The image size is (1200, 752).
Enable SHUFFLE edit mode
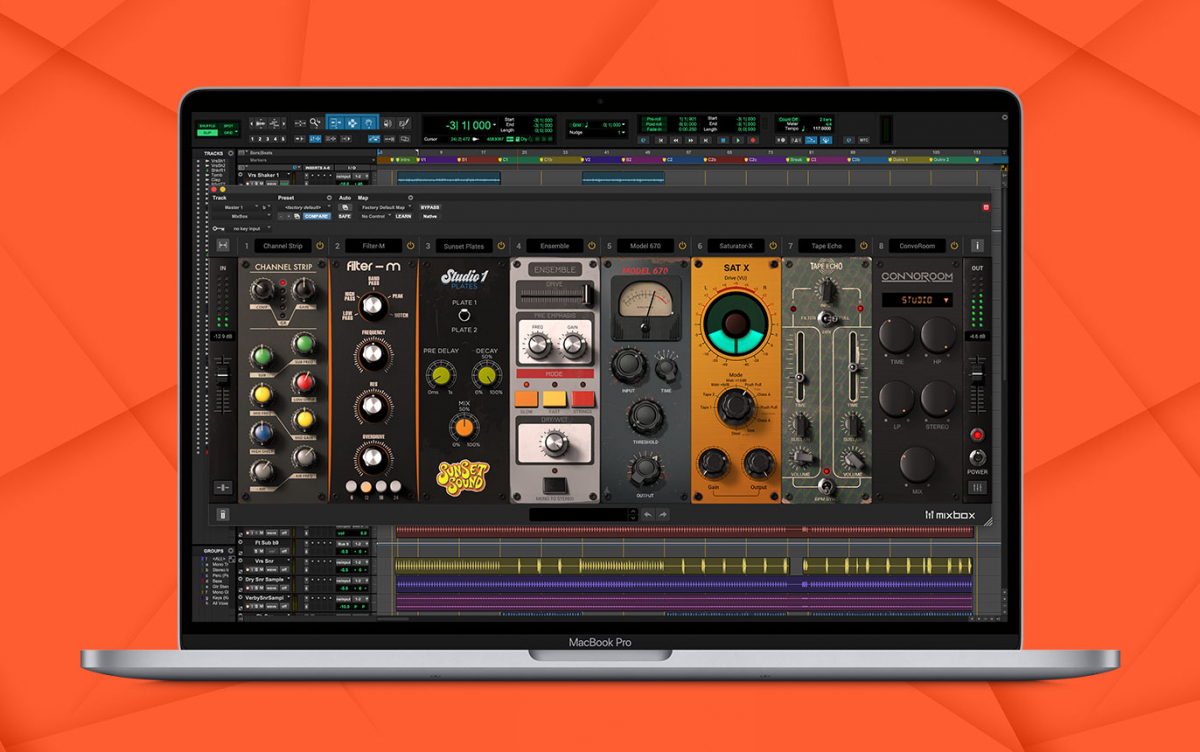(x=206, y=124)
